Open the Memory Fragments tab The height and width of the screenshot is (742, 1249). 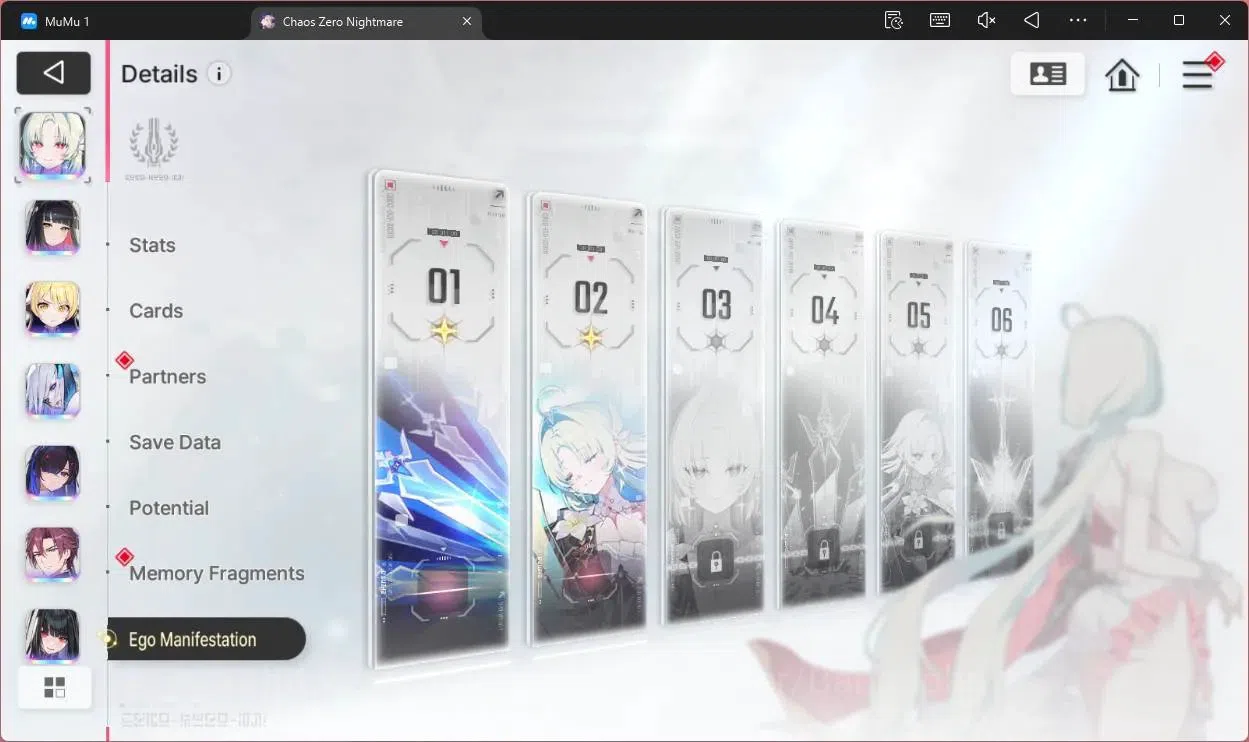click(217, 574)
